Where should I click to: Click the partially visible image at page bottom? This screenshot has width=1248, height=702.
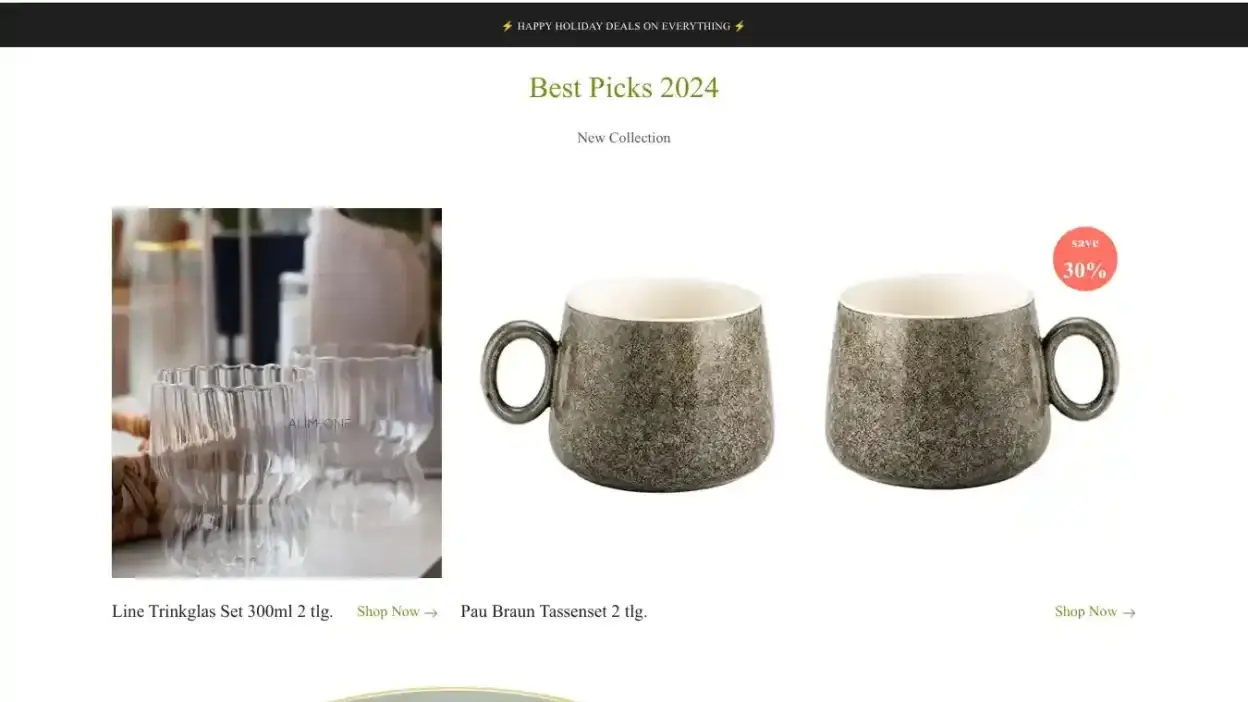tap(453, 695)
